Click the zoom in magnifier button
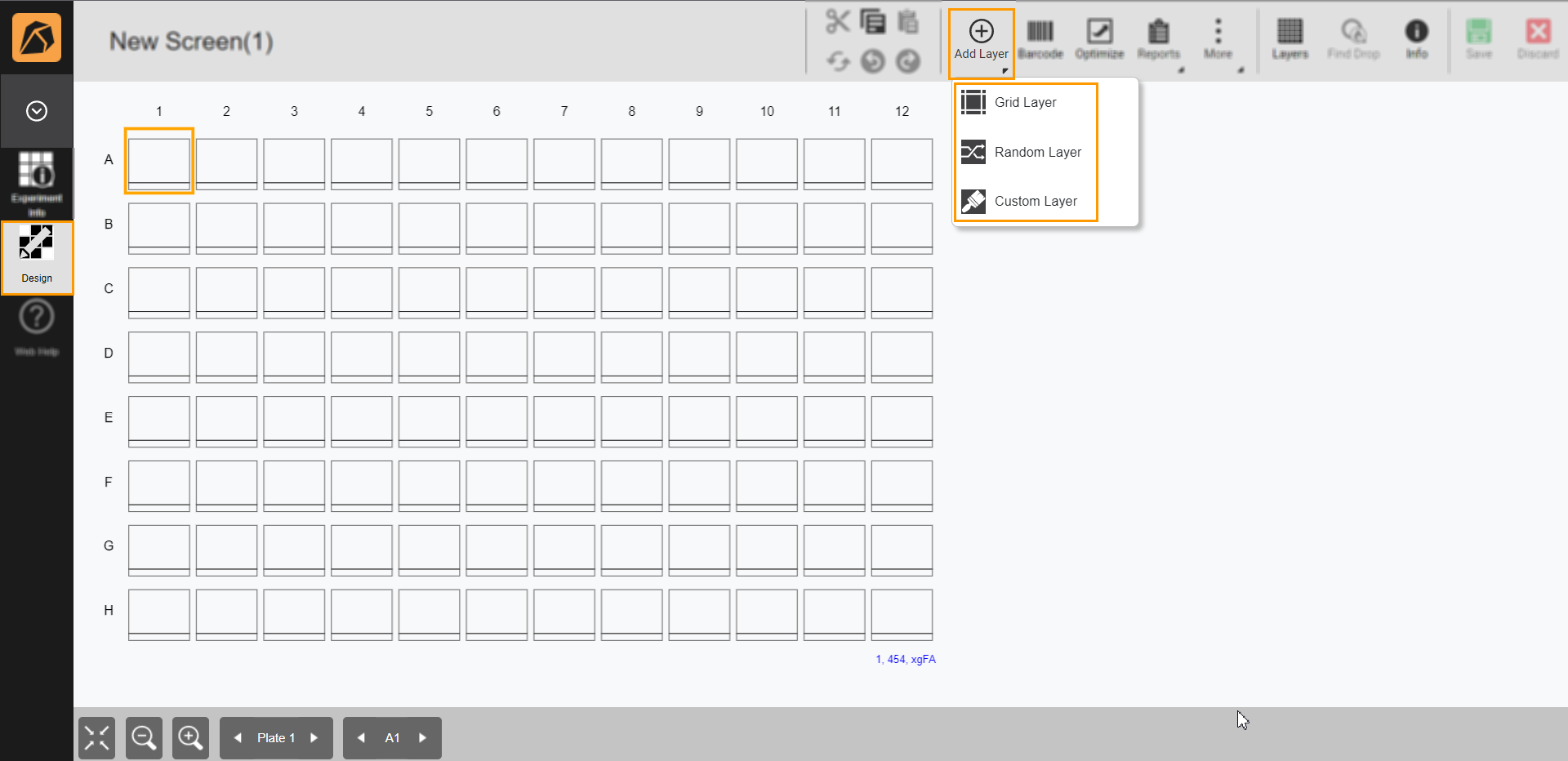Image resolution: width=1568 pixels, height=761 pixels. pos(190,738)
